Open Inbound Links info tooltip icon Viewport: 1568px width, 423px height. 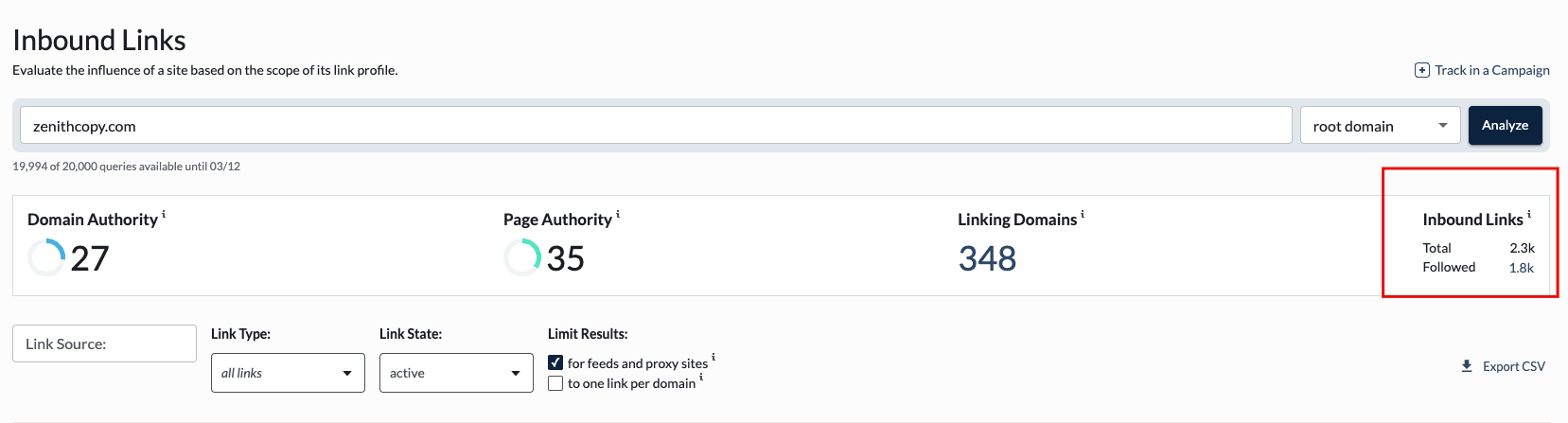coord(1529,215)
